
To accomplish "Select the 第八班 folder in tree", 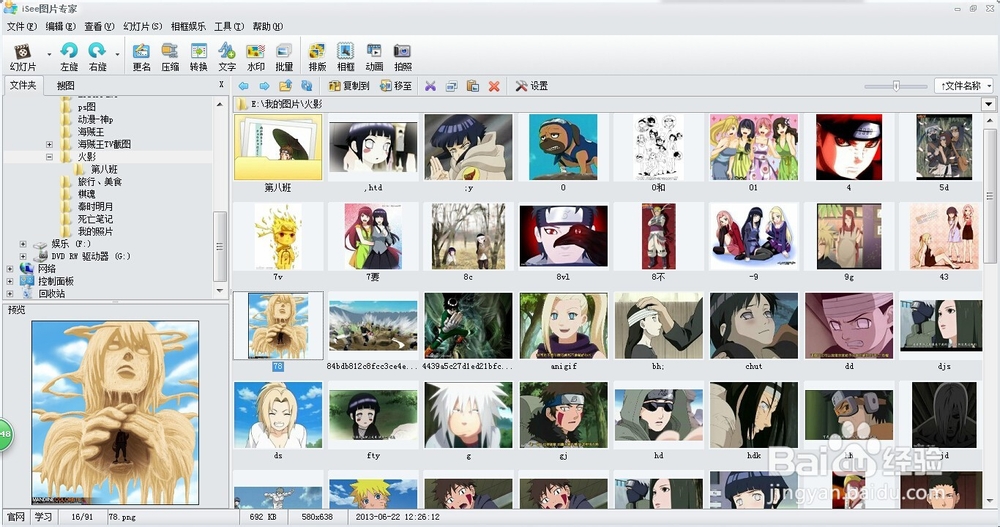I will 104,169.
